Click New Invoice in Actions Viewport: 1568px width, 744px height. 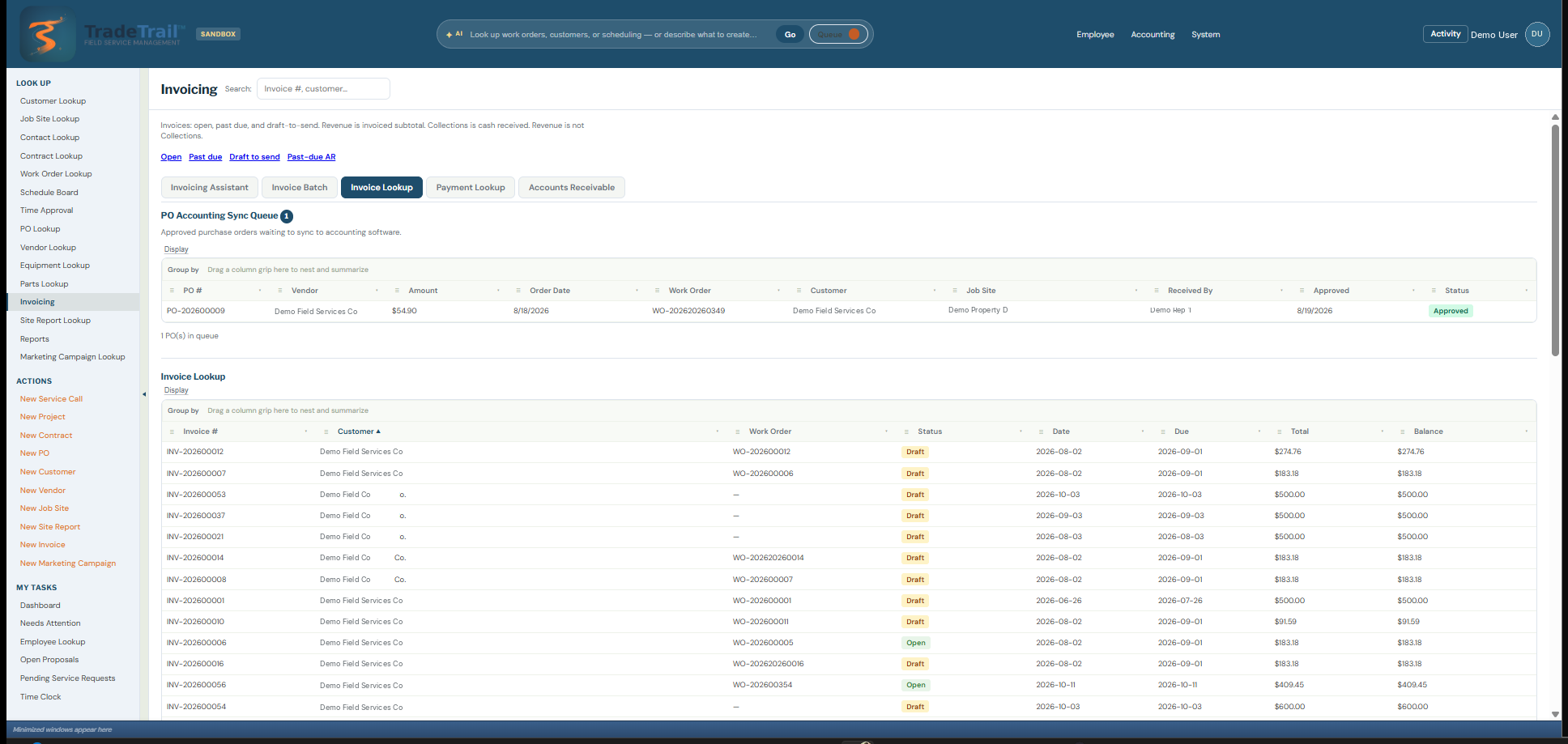pos(43,545)
